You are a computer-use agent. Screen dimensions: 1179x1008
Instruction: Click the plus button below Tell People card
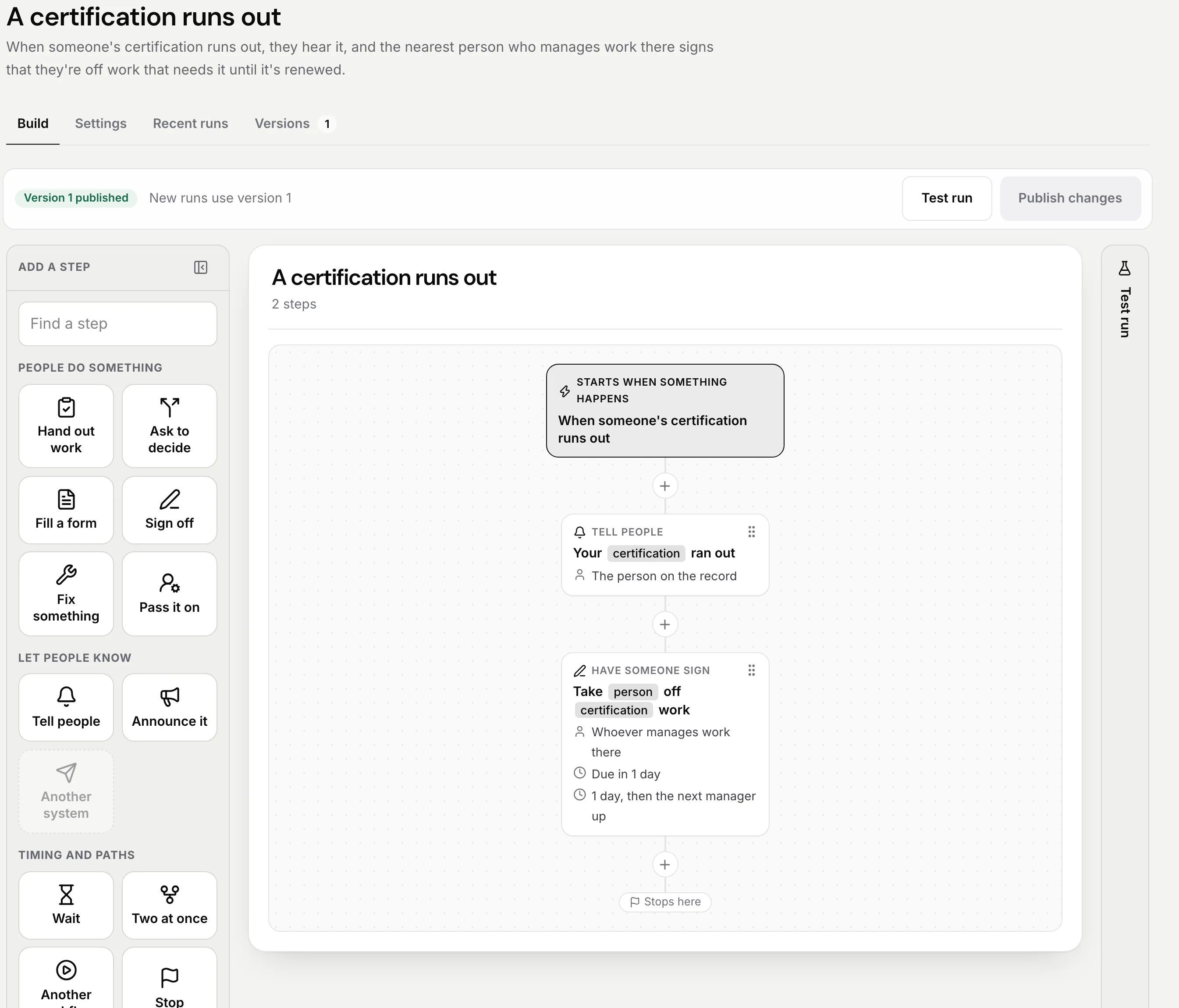click(664, 625)
